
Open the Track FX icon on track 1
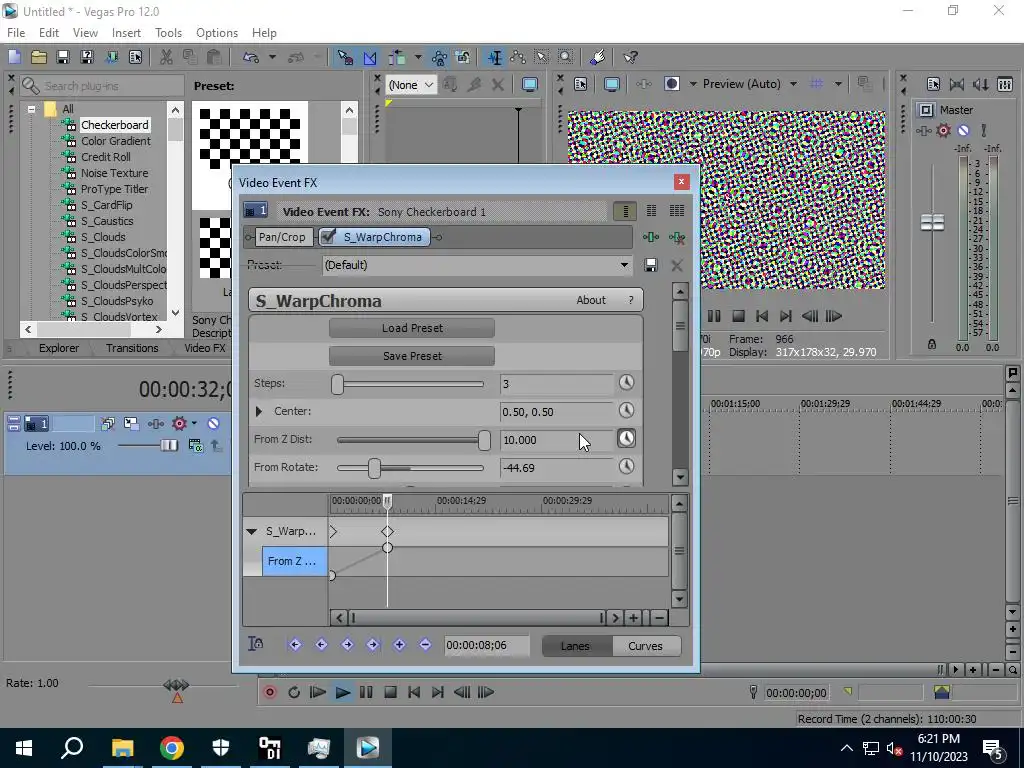pos(155,424)
